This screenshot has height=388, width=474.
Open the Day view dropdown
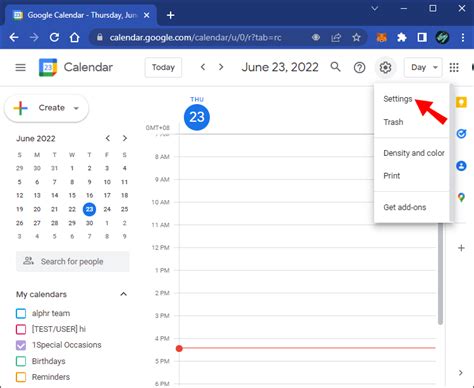tap(423, 68)
